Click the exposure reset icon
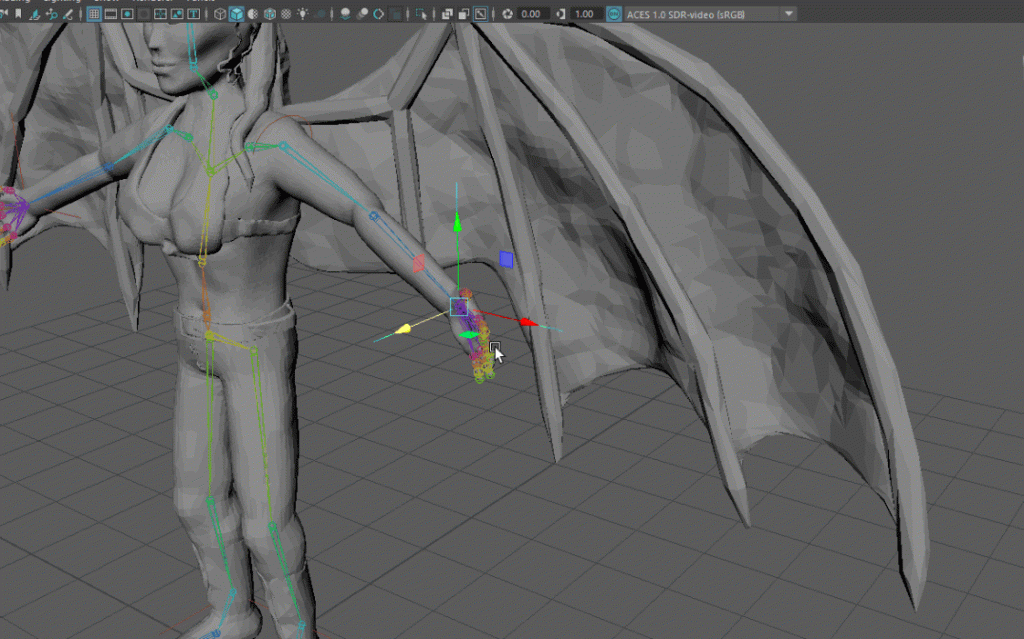Viewport: 1024px width, 639px height. [x=507, y=14]
